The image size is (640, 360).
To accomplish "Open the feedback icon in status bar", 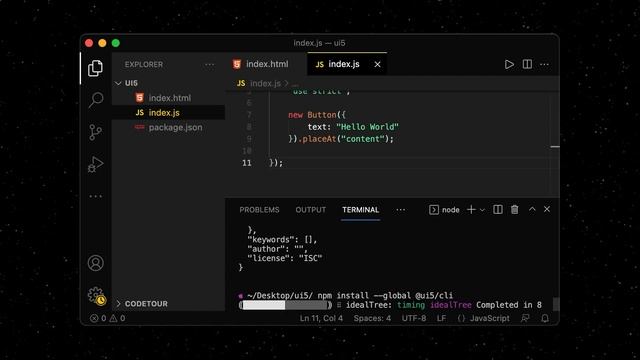I will click(x=525, y=318).
